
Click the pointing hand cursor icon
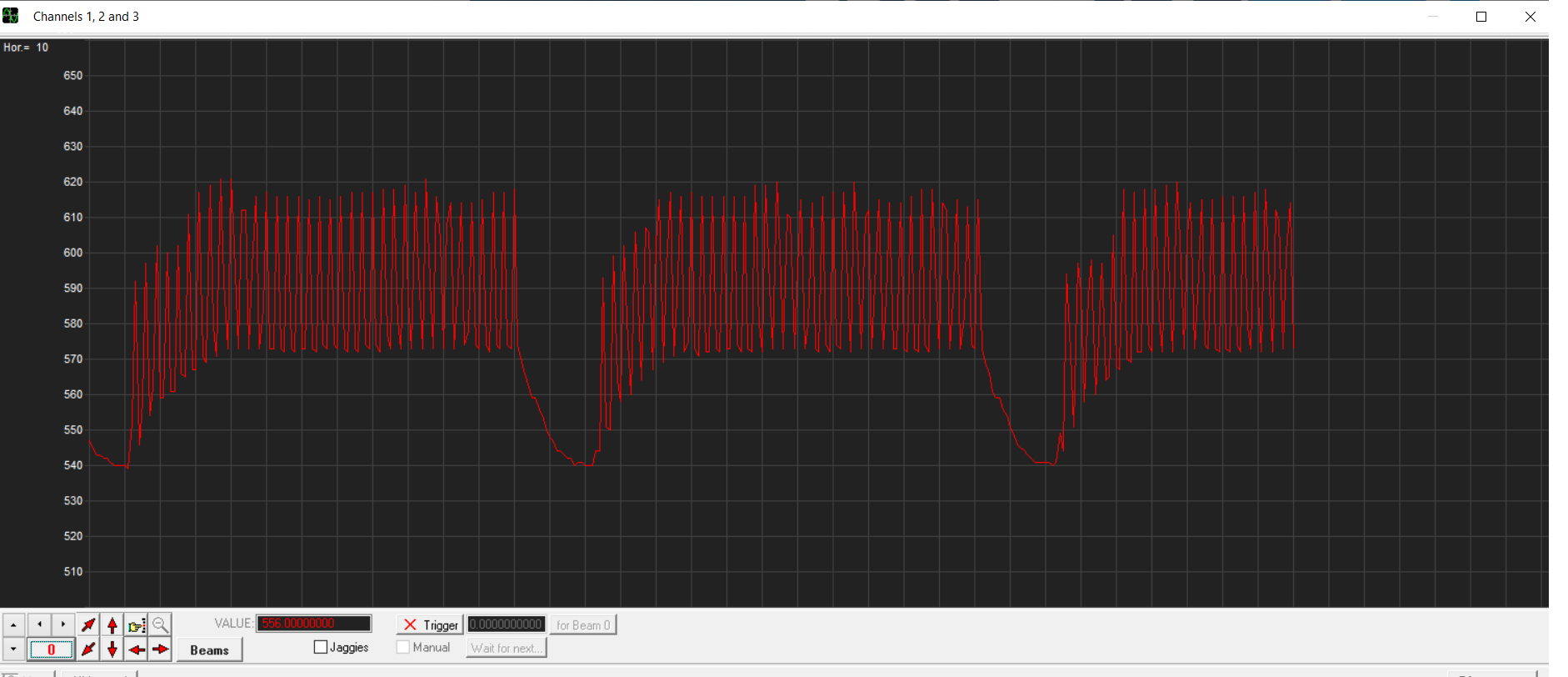(x=137, y=624)
